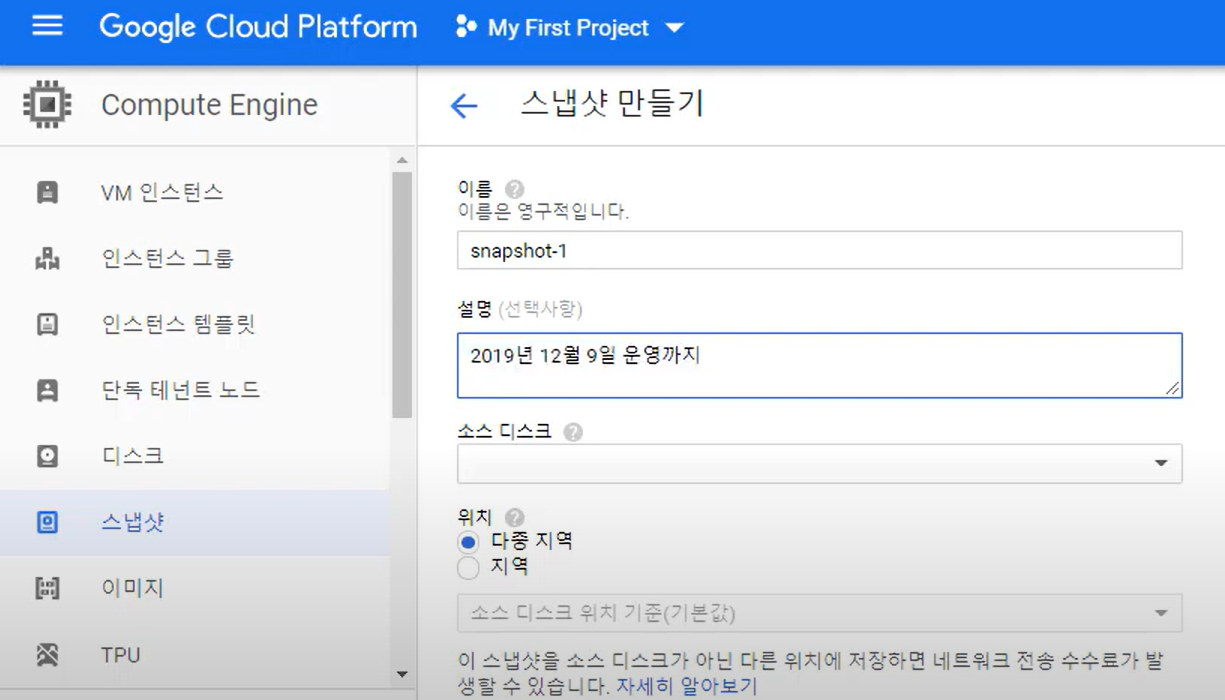Click the description box resize handle

(x=1171, y=388)
